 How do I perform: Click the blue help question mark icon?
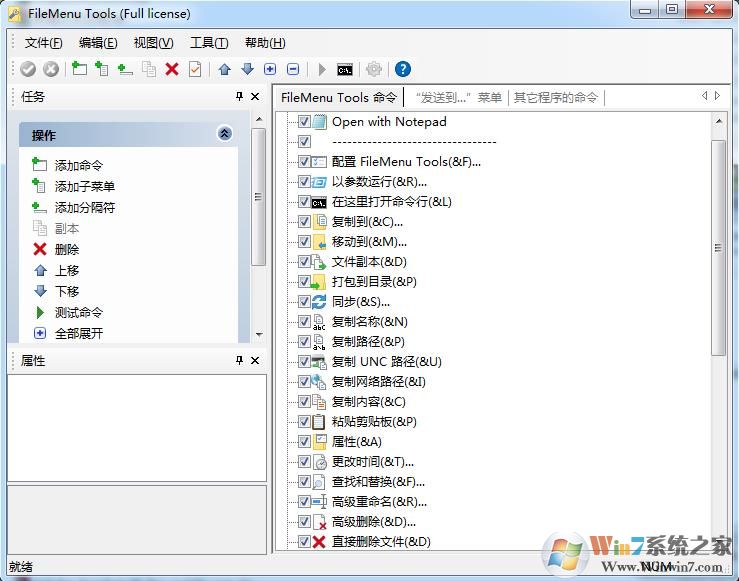click(x=402, y=69)
